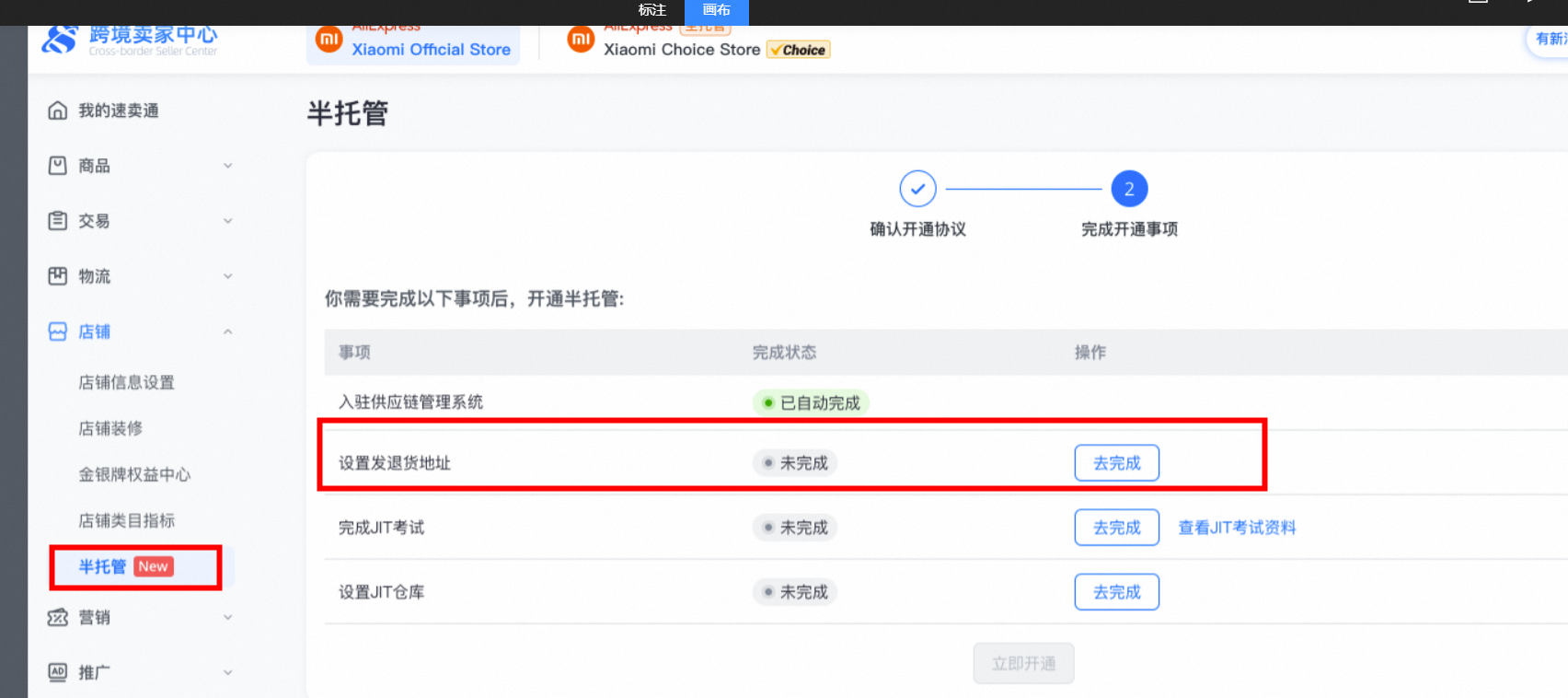Click the 设置发退货地址 row text
The image size is (1568, 698).
[395, 463]
